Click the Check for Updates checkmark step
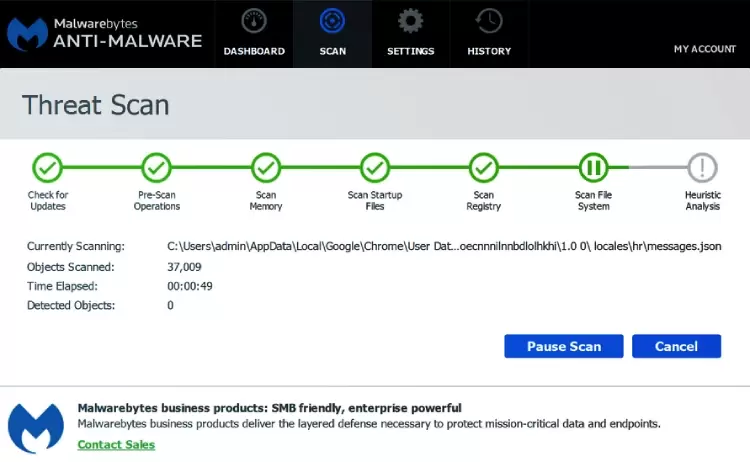 click(47, 168)
